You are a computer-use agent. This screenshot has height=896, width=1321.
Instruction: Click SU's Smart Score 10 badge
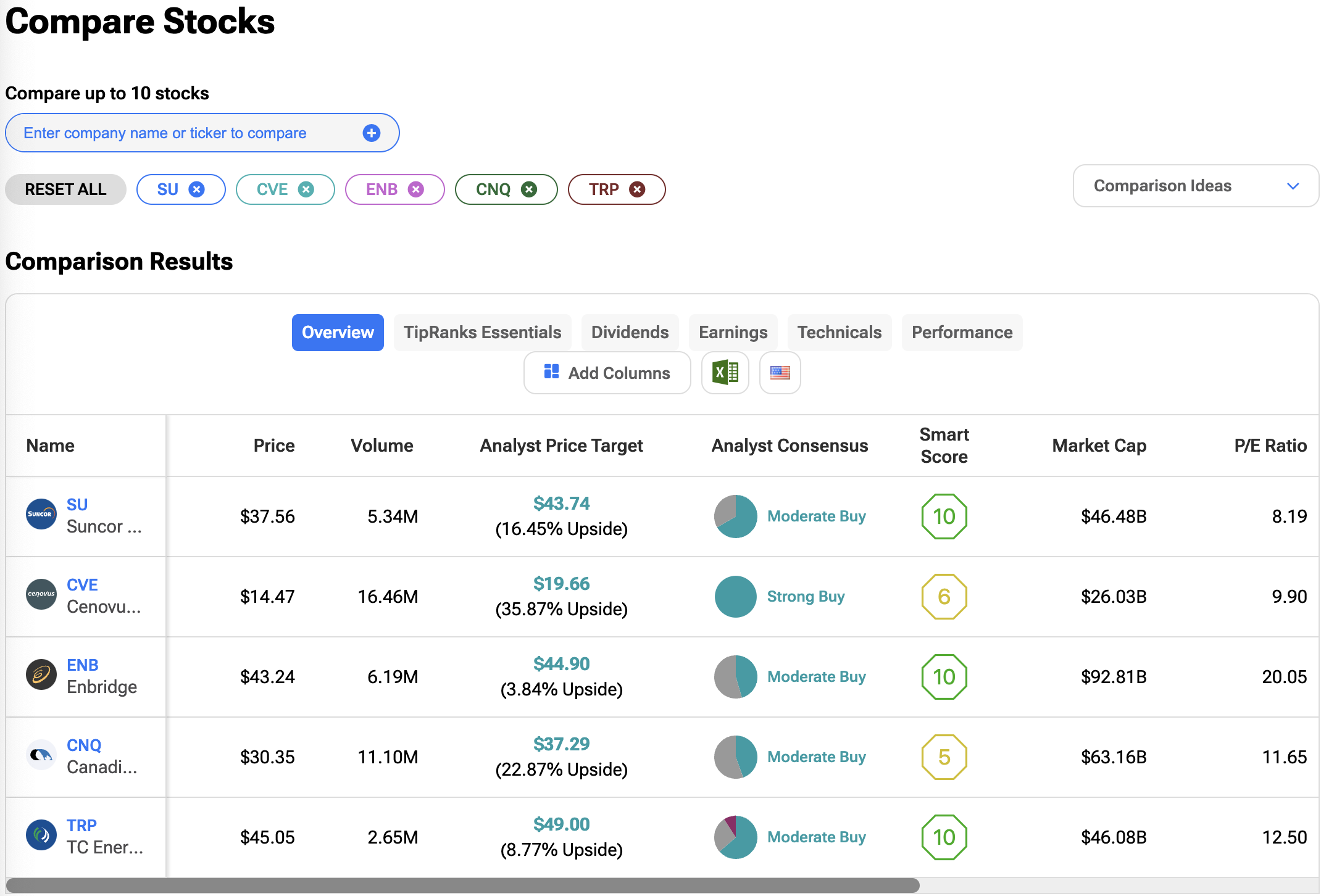pyautogui.click(x=944, y=516)
